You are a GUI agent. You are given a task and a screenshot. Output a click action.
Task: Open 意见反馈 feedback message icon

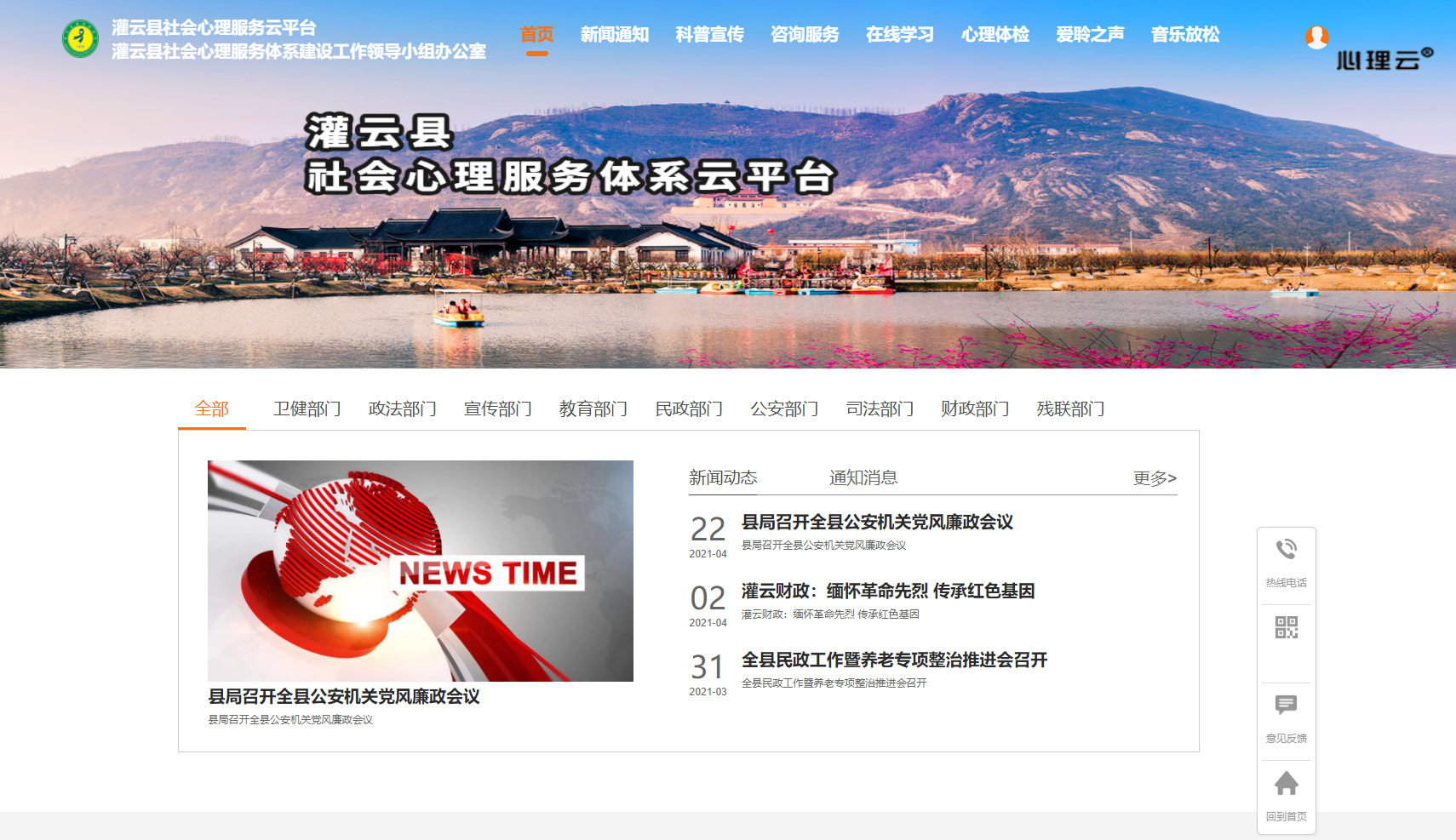(x=1286, y=705)
